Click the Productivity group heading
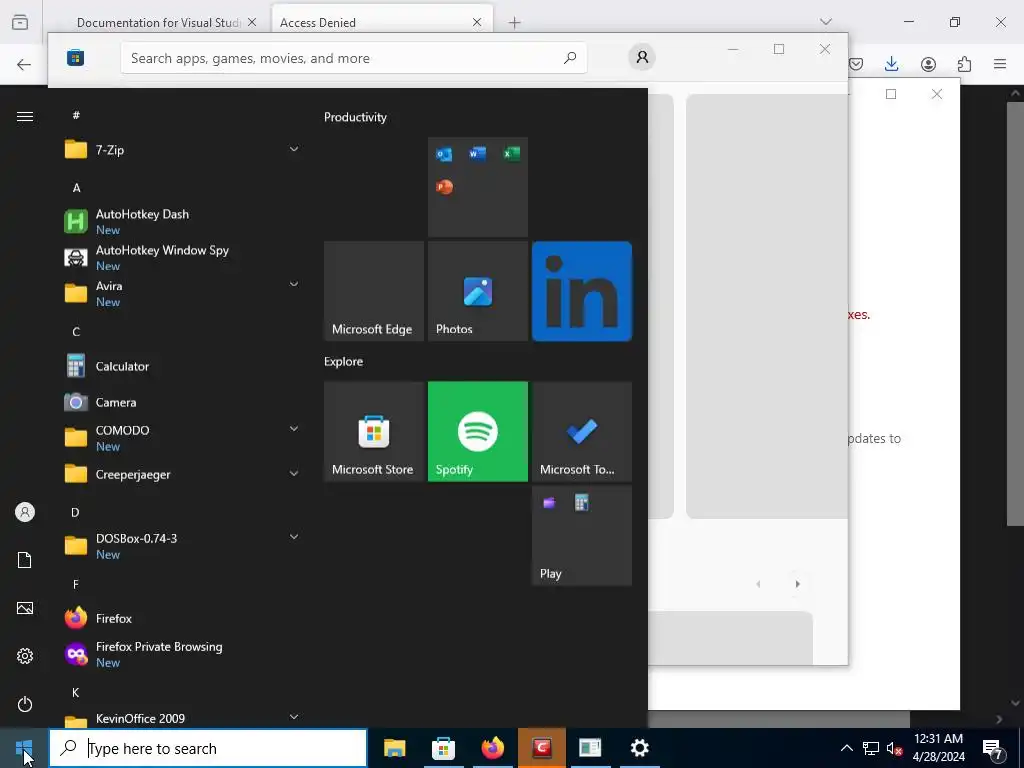This screenshot has height=768, width=1024. click(x=355, y=117)
